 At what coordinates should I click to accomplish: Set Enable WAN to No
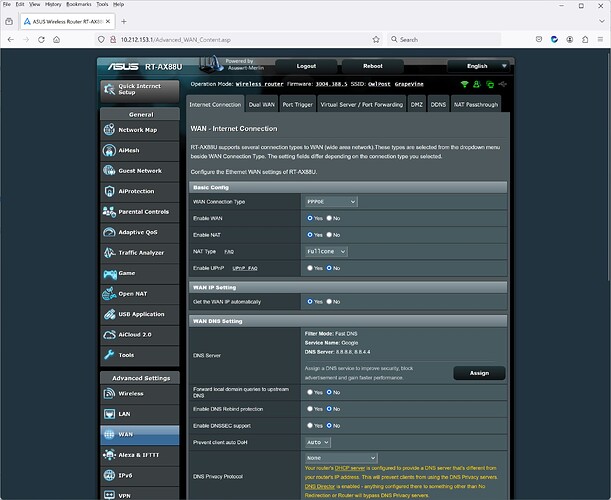(x=329, y=218)
